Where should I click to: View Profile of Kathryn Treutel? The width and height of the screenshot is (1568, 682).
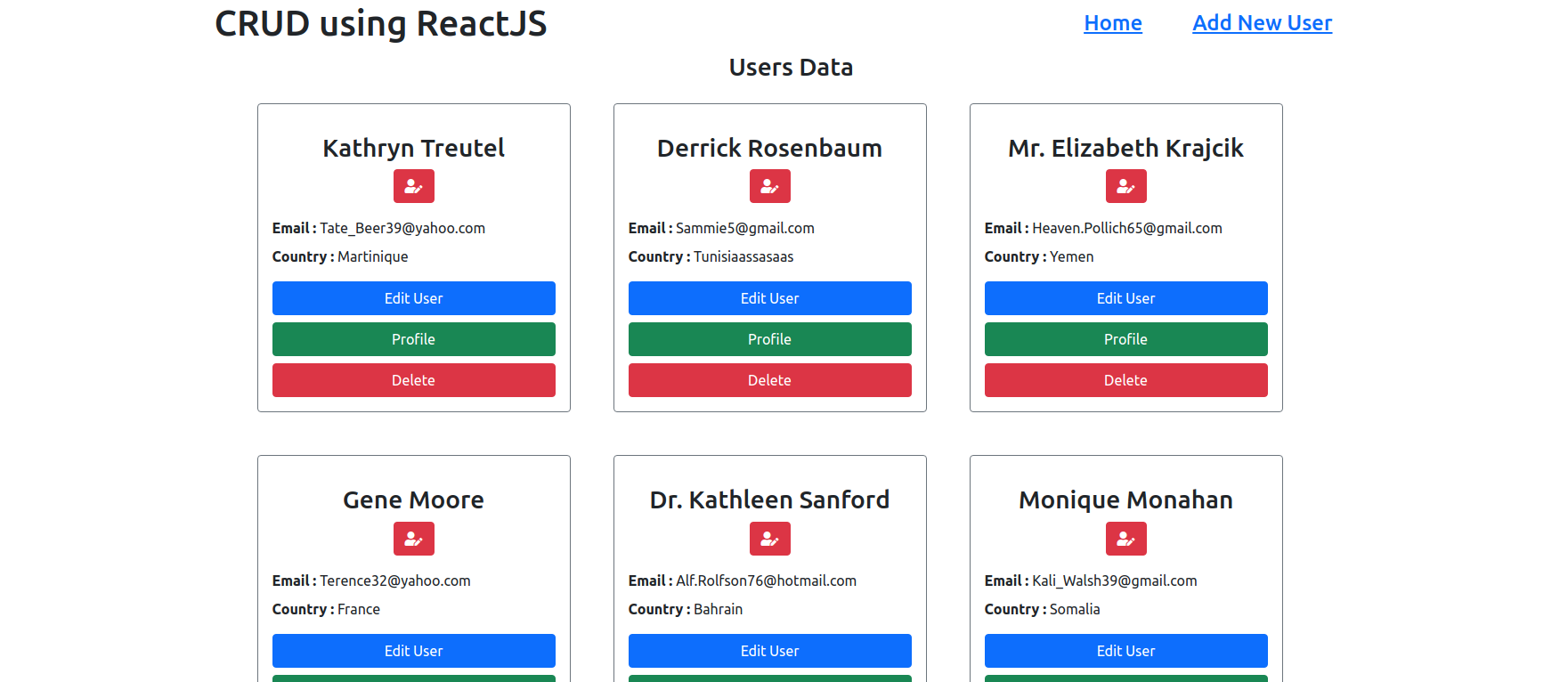point(414,339)
